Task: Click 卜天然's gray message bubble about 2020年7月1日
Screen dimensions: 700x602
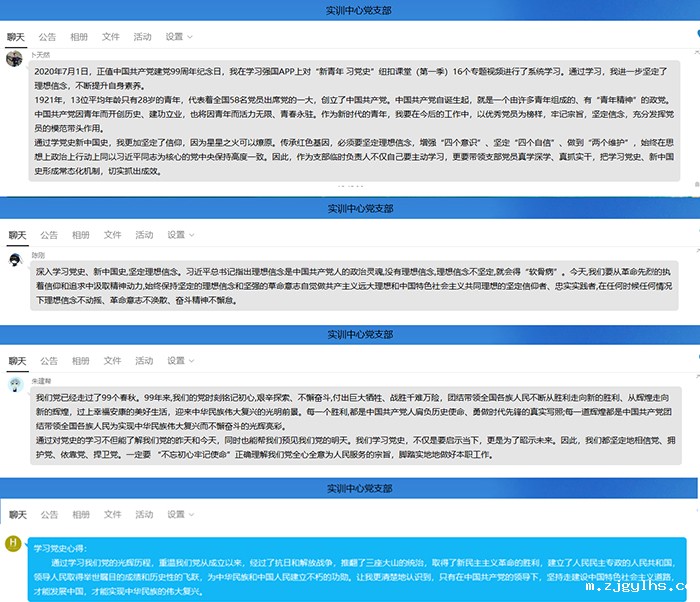Action: click(357, 122)
